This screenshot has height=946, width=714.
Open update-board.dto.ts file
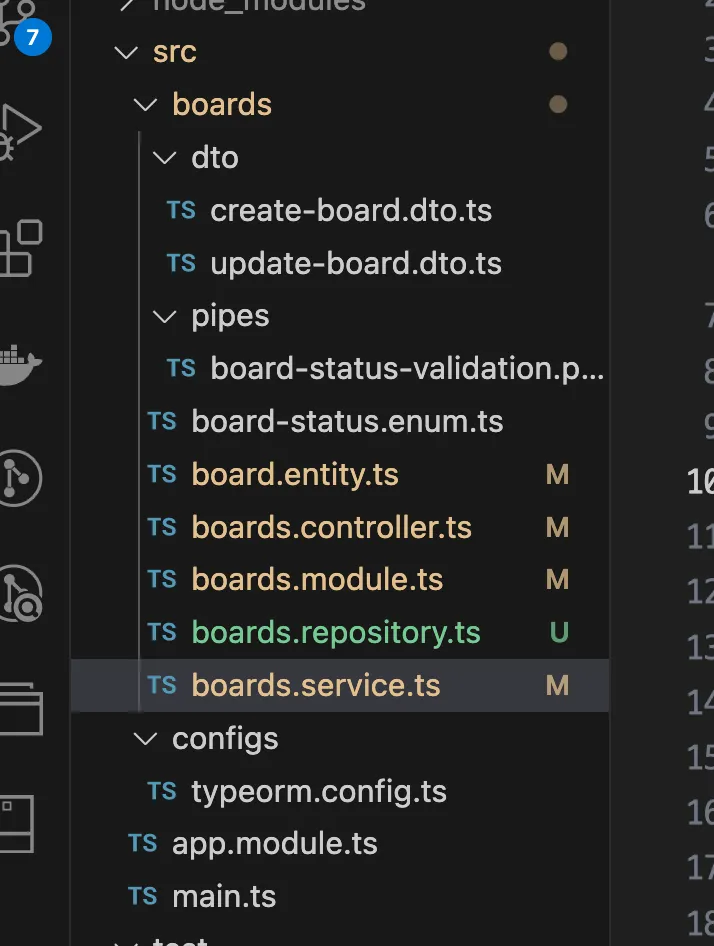pos(355,264)
